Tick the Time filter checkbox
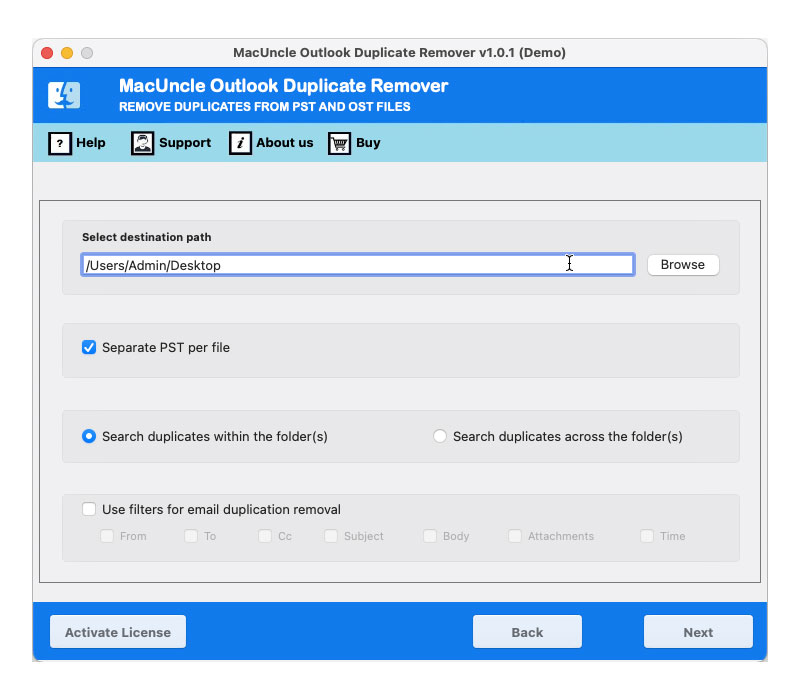The height and width of the screenshot is (700, 800). point(647,536)
